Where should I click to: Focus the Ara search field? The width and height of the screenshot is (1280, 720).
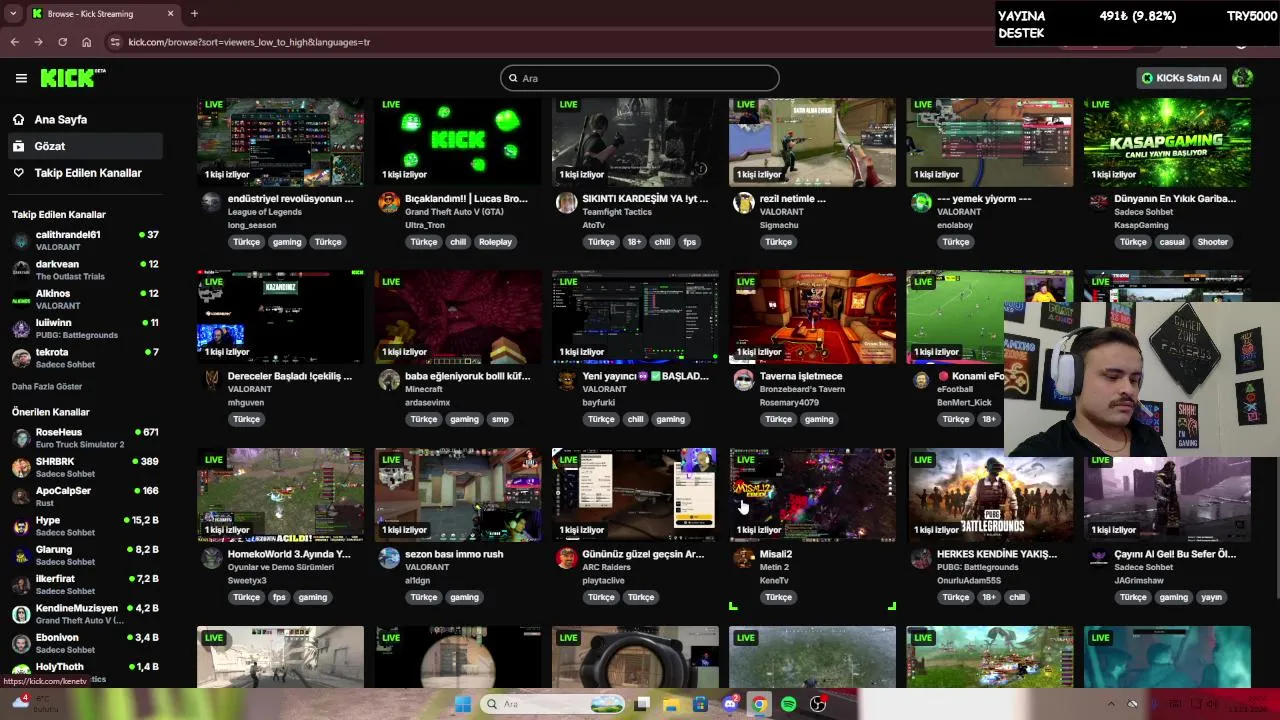640,78
